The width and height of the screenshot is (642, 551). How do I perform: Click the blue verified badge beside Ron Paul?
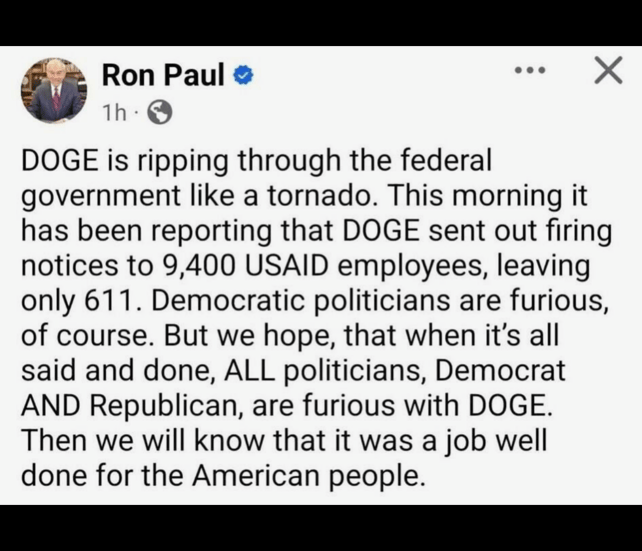click(243, 76)
